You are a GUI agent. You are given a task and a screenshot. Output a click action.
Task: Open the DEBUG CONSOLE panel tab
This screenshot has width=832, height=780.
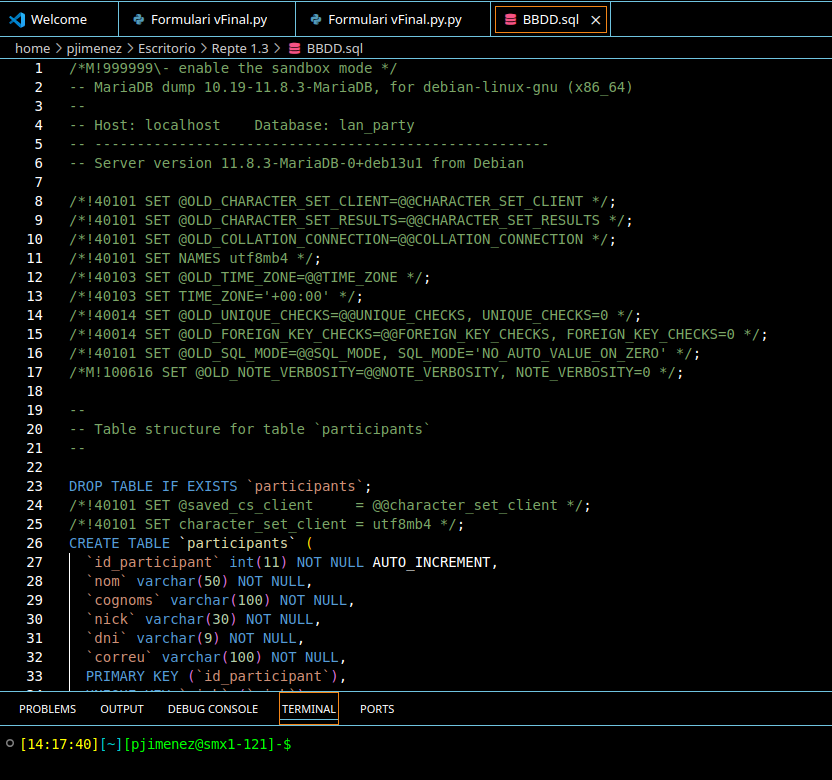pos(212,709)
